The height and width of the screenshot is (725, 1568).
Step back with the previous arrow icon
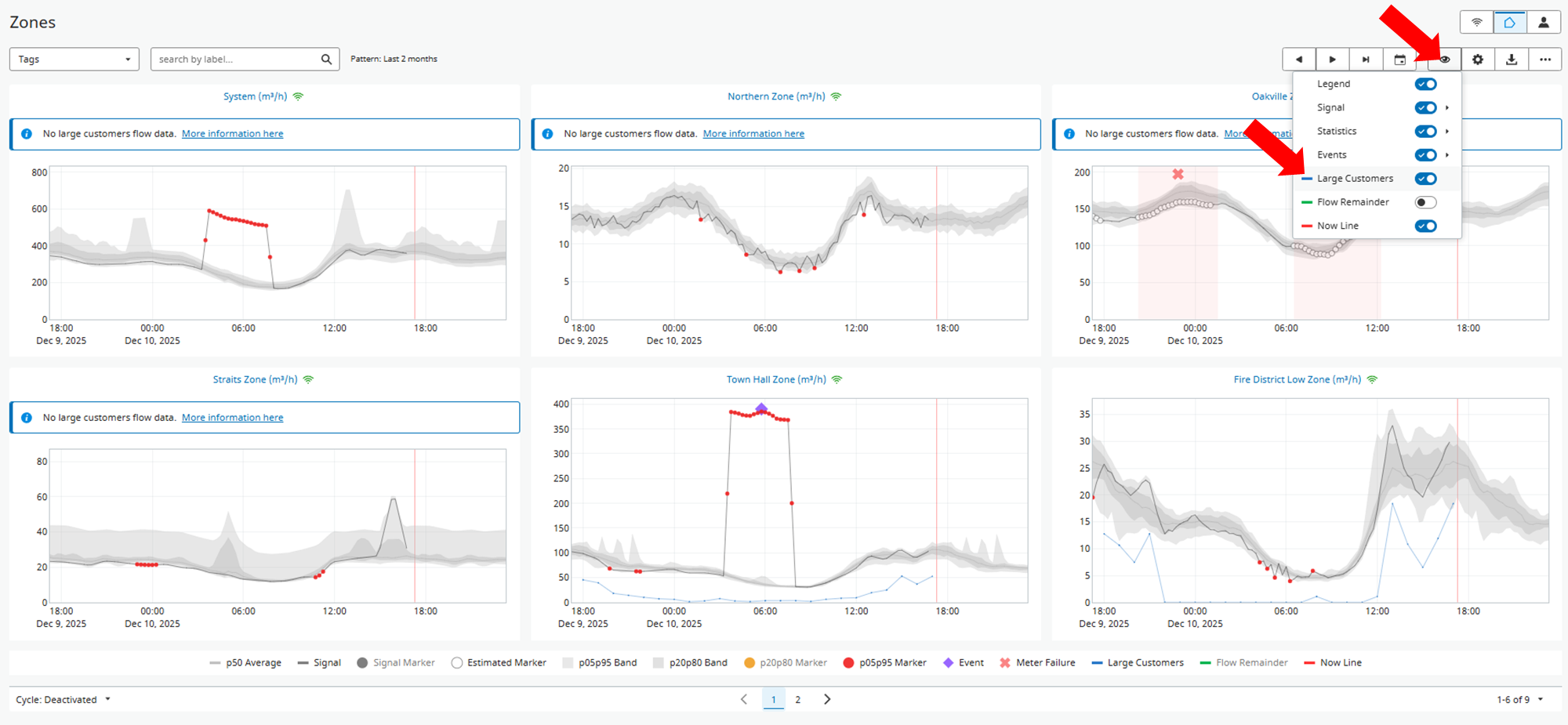tap(1299, 60)
